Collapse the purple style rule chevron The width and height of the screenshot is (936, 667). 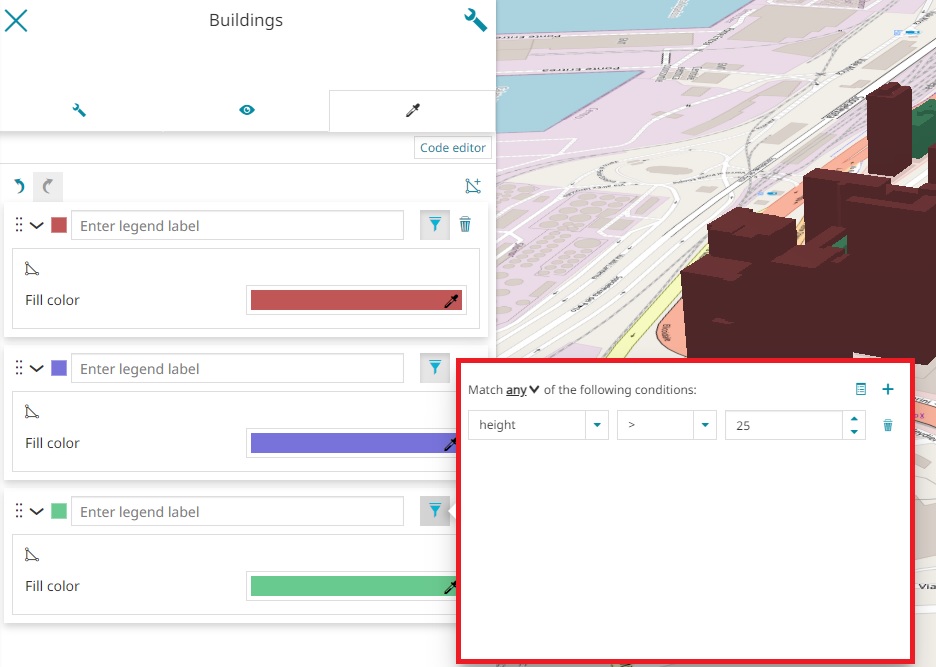(37, 368)
